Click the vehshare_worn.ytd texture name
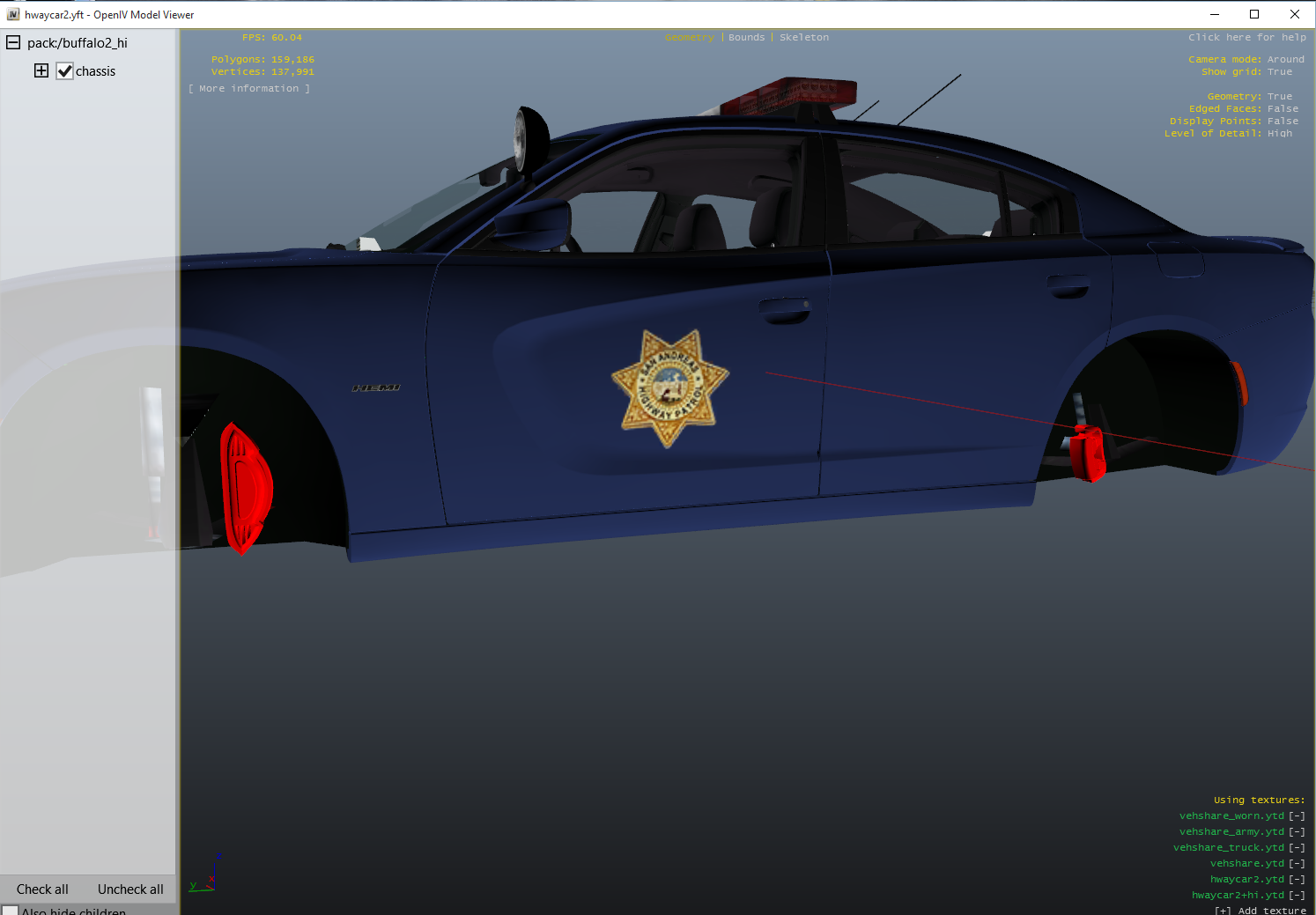This screenshot has height=915, width=1316. 1232,815
